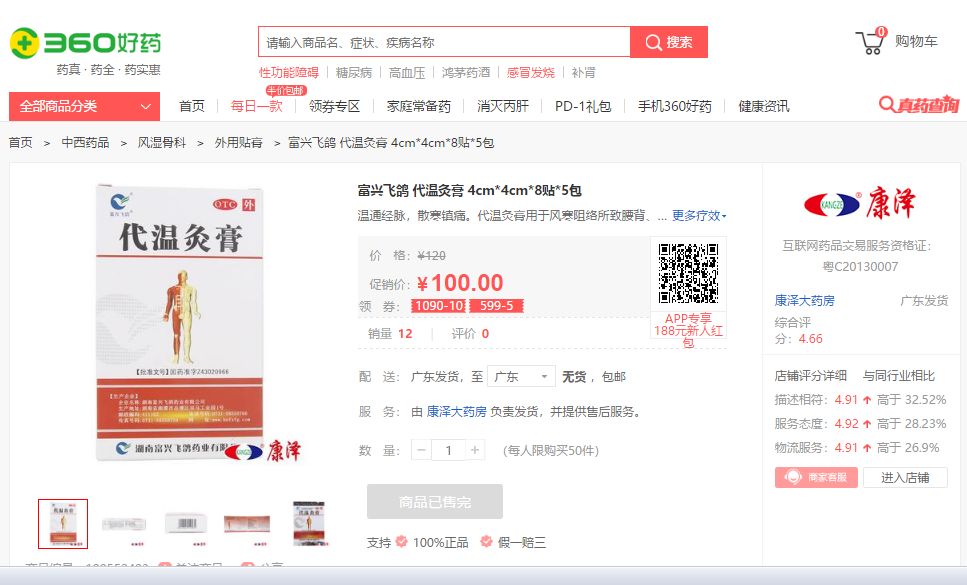Click the 综合评分 4.66 score

pyautogui.click(x=810, y=339)
